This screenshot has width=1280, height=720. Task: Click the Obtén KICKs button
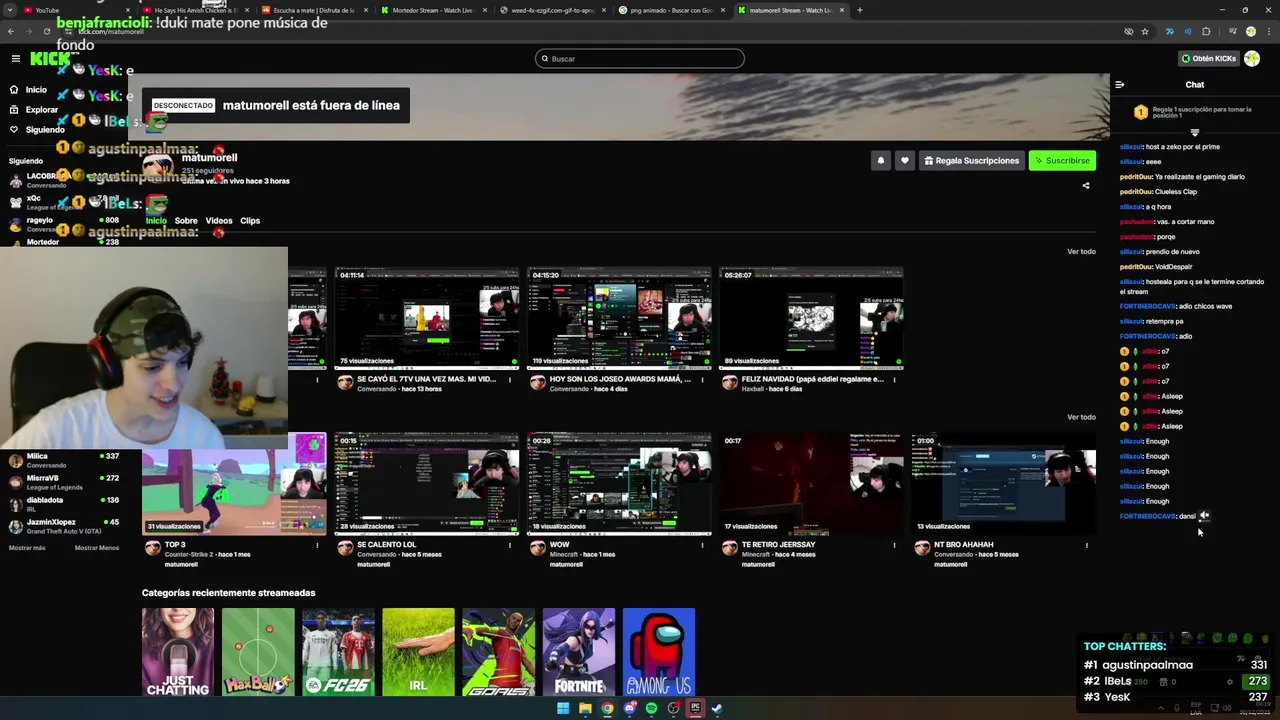coord(1208,59)
